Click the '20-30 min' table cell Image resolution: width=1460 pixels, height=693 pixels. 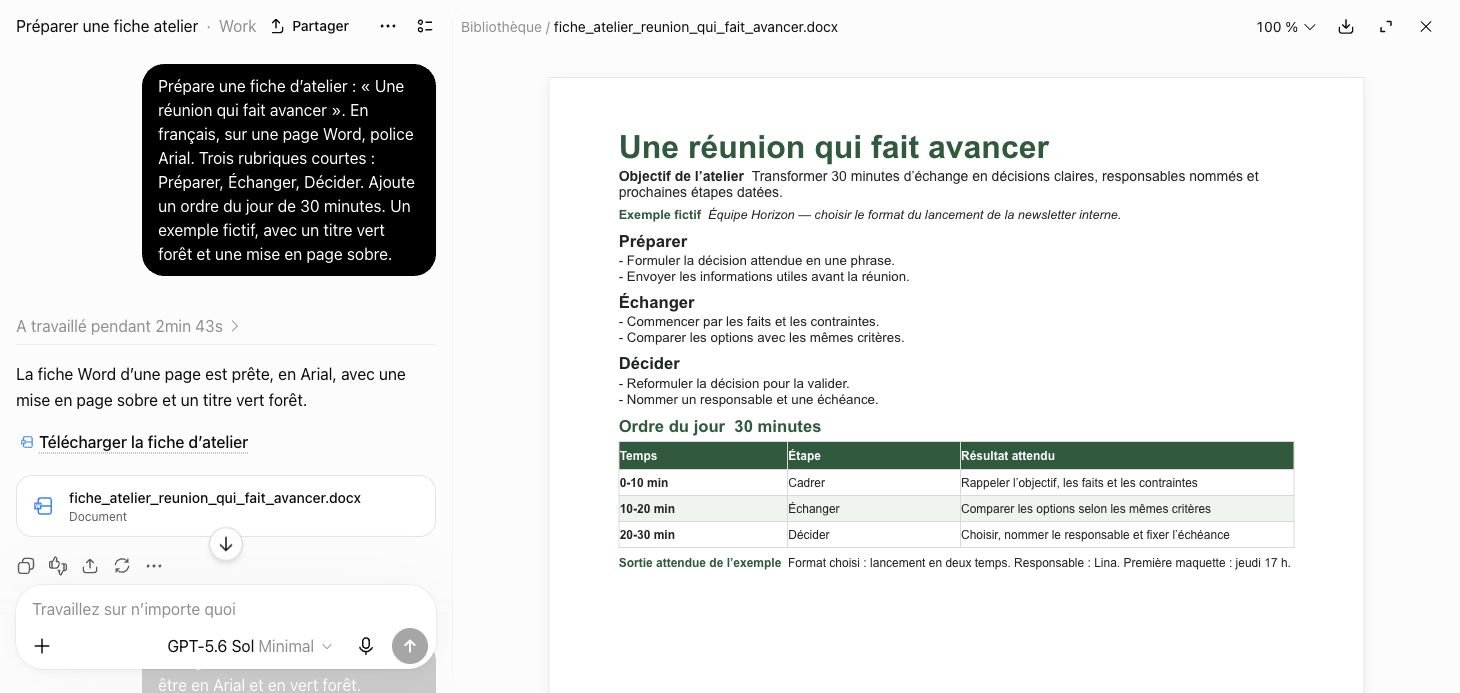tap(703, 534)
